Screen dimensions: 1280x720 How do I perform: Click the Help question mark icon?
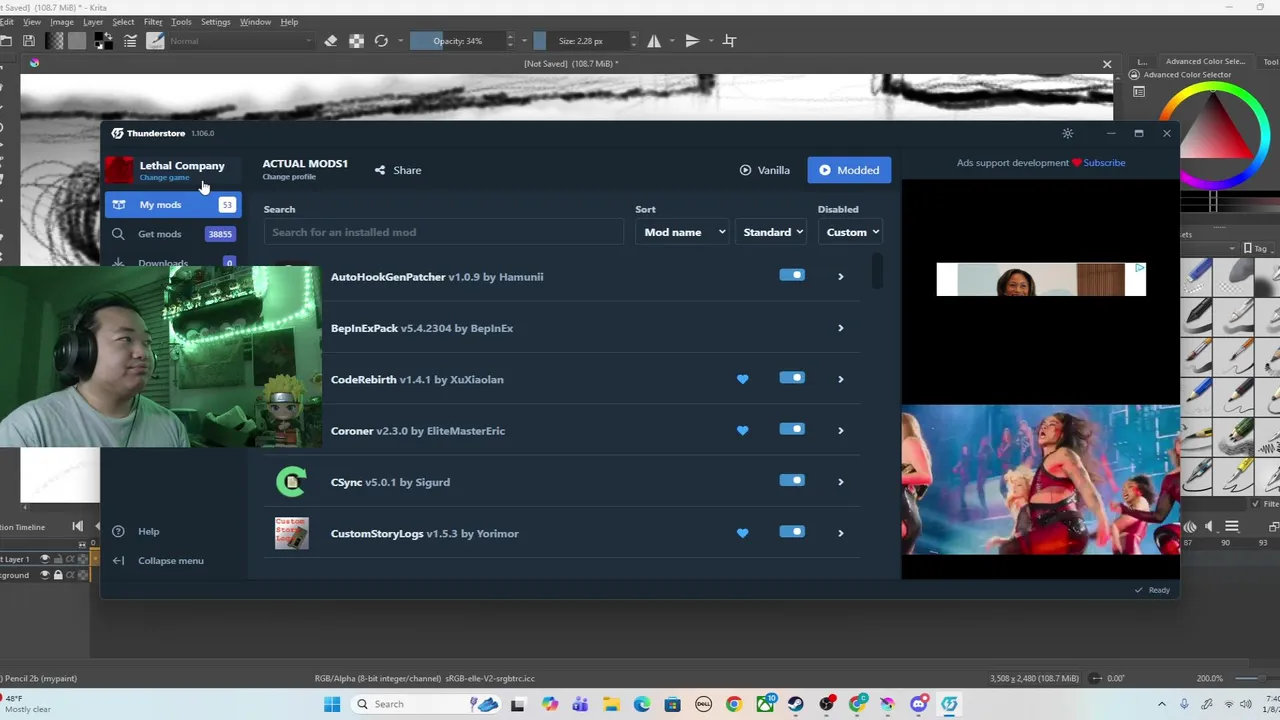118,531
